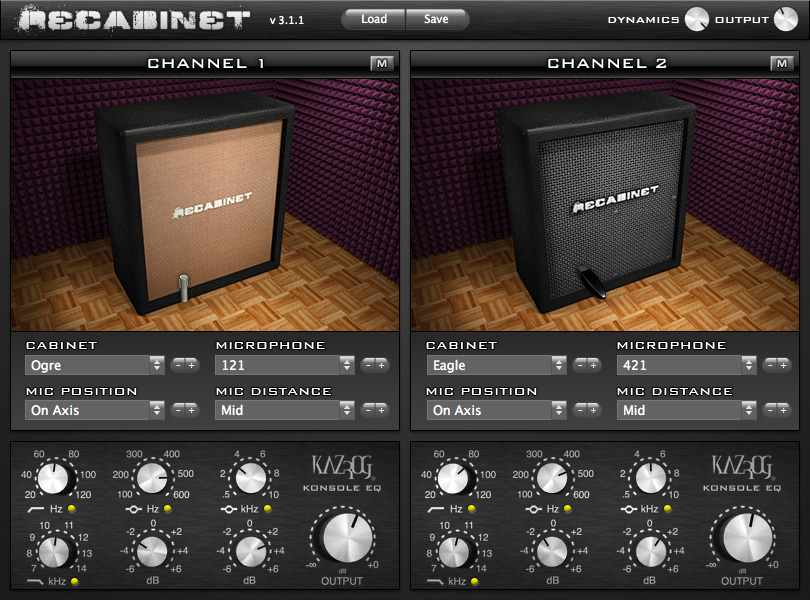Click the Eagle cabinet image in Channel 2
This screenshot has width=810, height=600.
click(599, 204)
